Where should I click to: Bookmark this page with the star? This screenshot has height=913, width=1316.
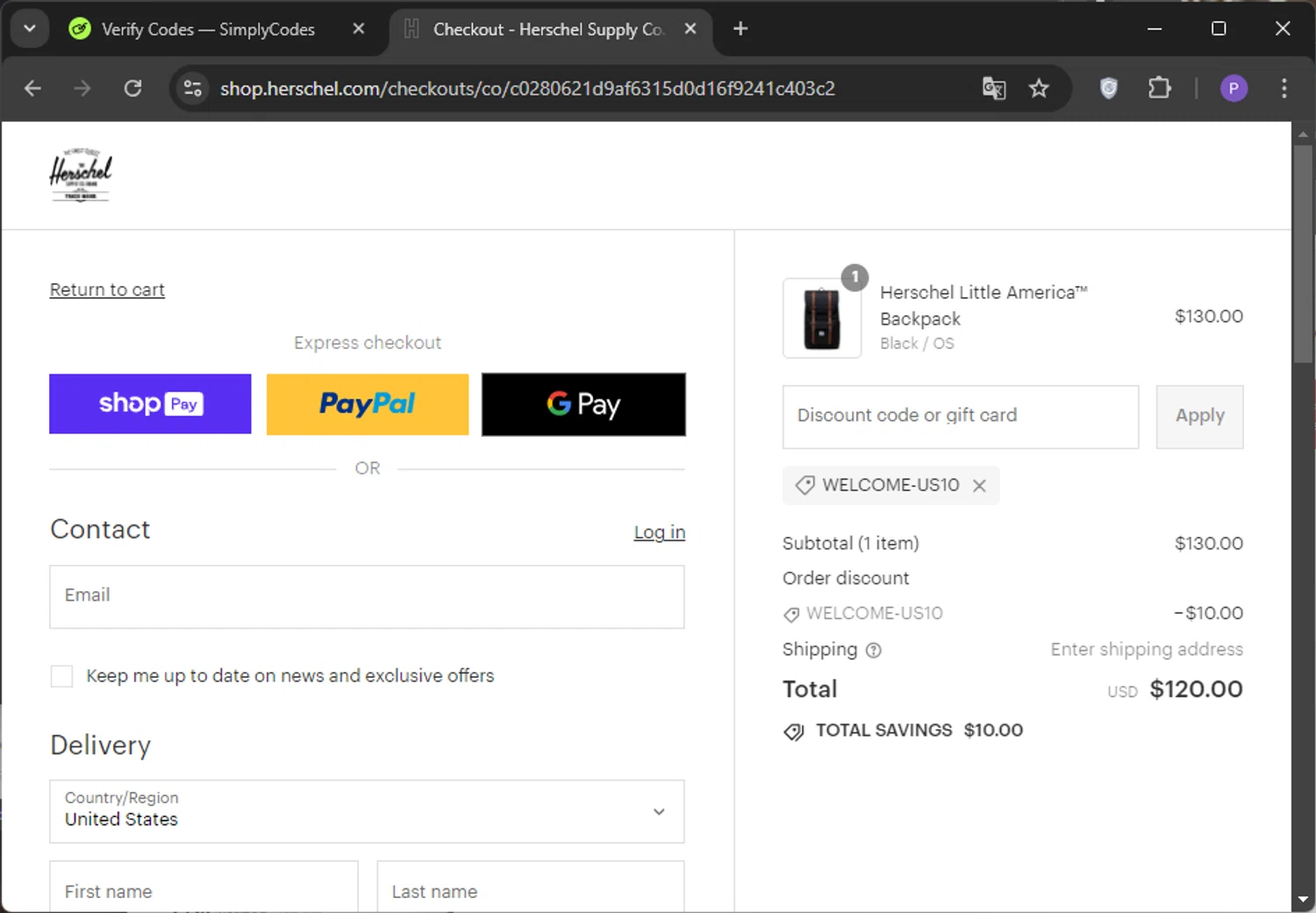point(1040,89)
